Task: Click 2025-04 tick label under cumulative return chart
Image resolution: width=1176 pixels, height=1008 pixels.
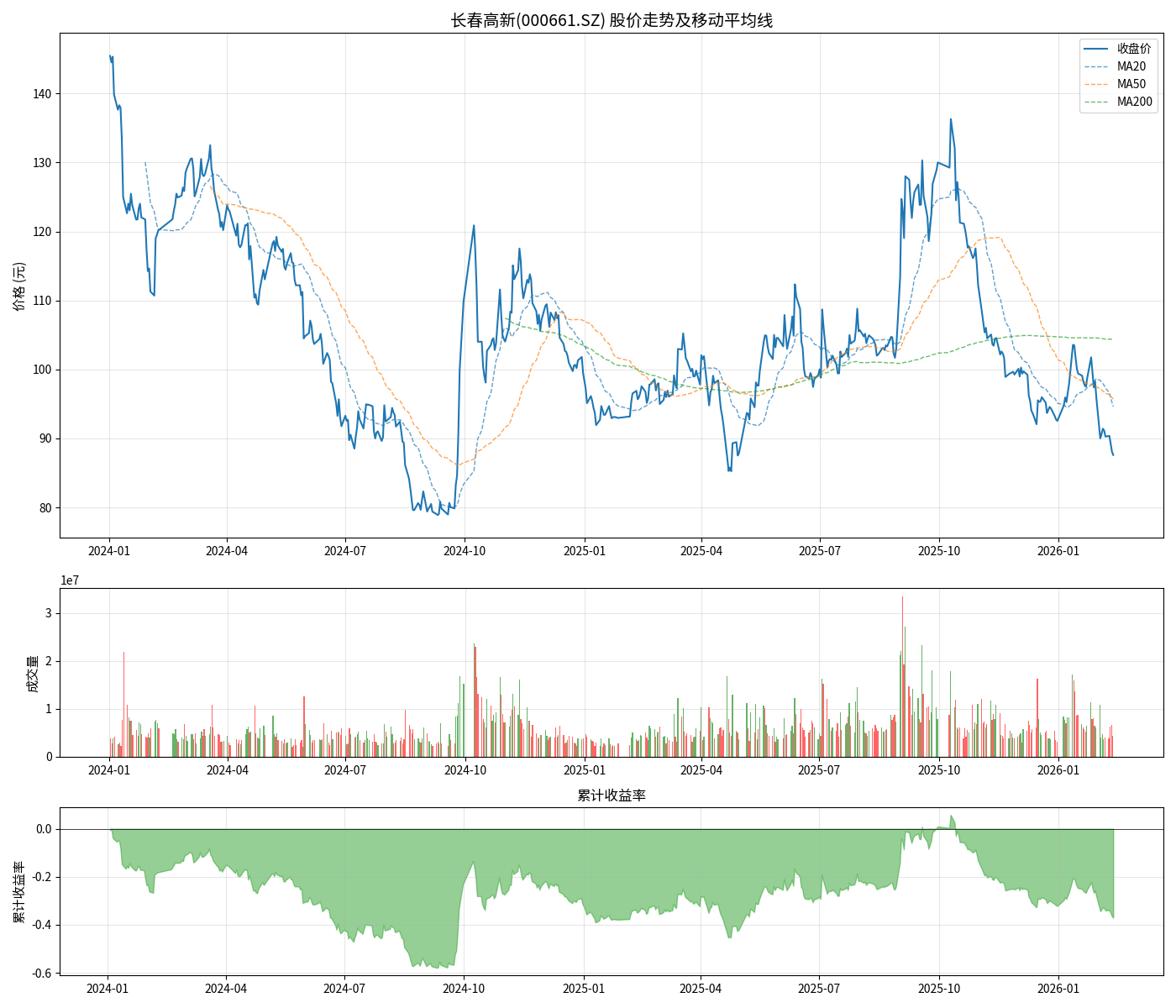Action: (x=701, y=989)
